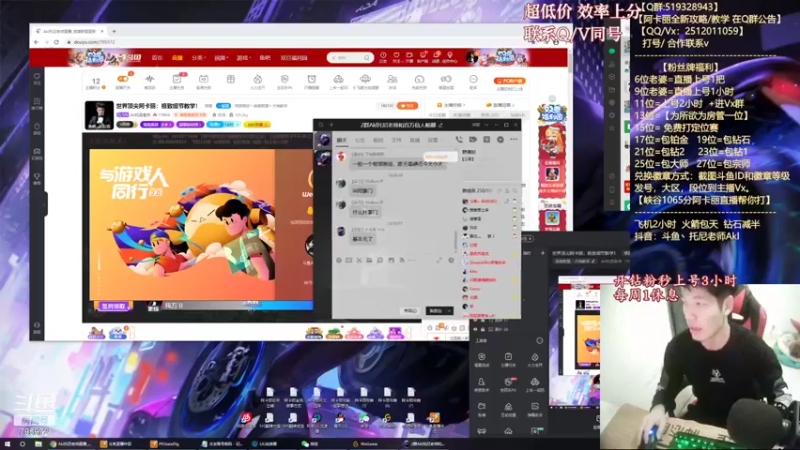The image size is (800, 450).
Task: Open File Explorer from the taskbar
Action: coord(38,444)
